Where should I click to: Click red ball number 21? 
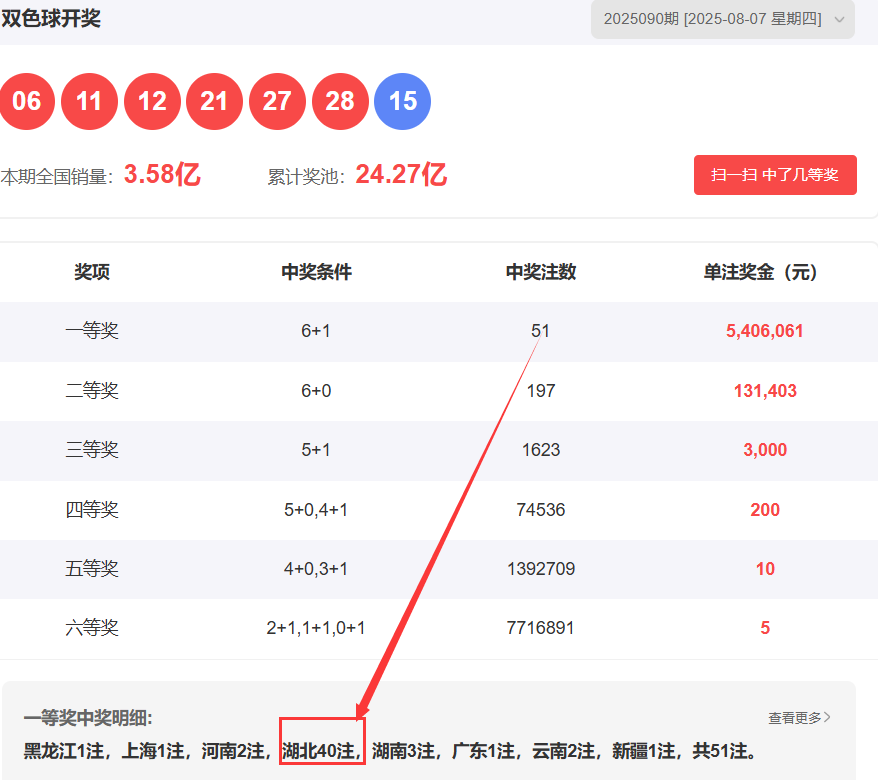click(x=214, y=101)
